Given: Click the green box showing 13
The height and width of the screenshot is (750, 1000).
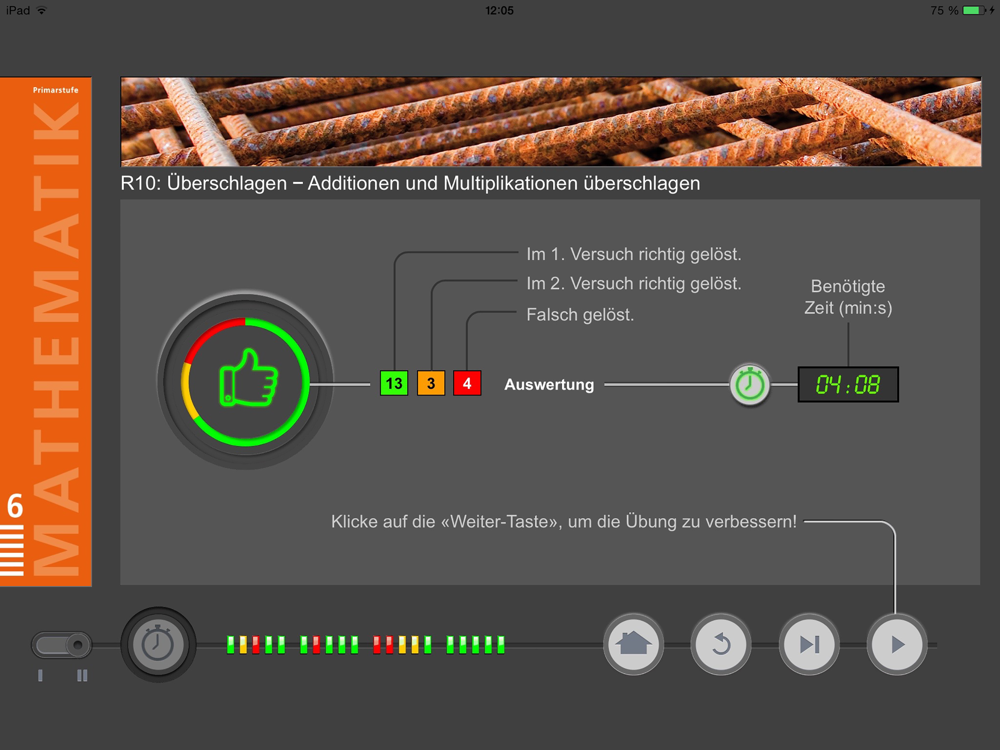Looking at the screenshot, I should pos(394,383).
